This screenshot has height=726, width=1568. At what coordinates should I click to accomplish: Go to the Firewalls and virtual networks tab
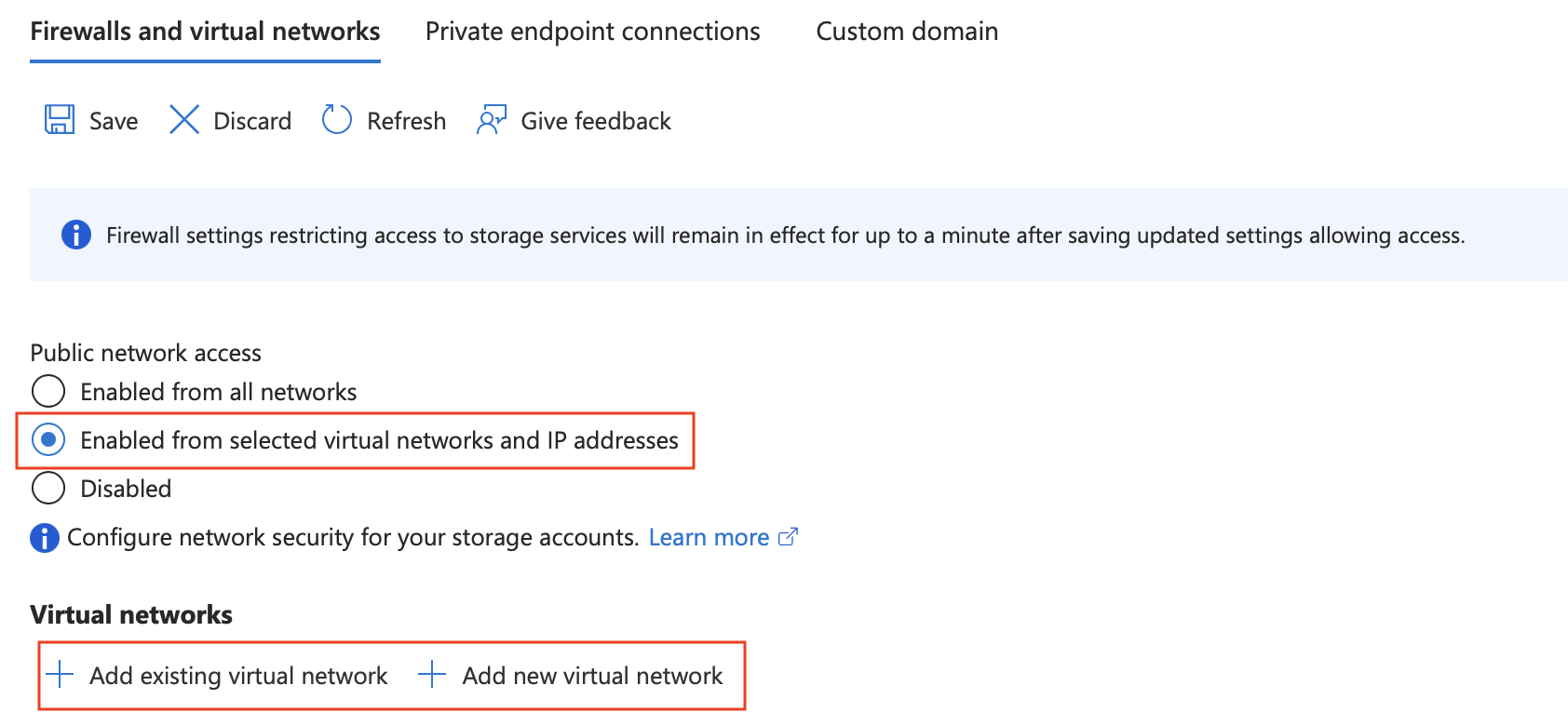[x=205, y=32]
